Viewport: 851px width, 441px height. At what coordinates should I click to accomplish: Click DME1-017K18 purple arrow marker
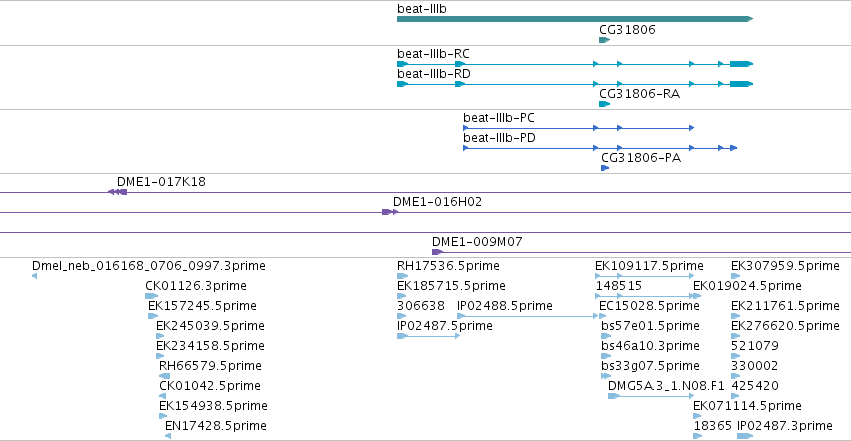coord(117,192)
